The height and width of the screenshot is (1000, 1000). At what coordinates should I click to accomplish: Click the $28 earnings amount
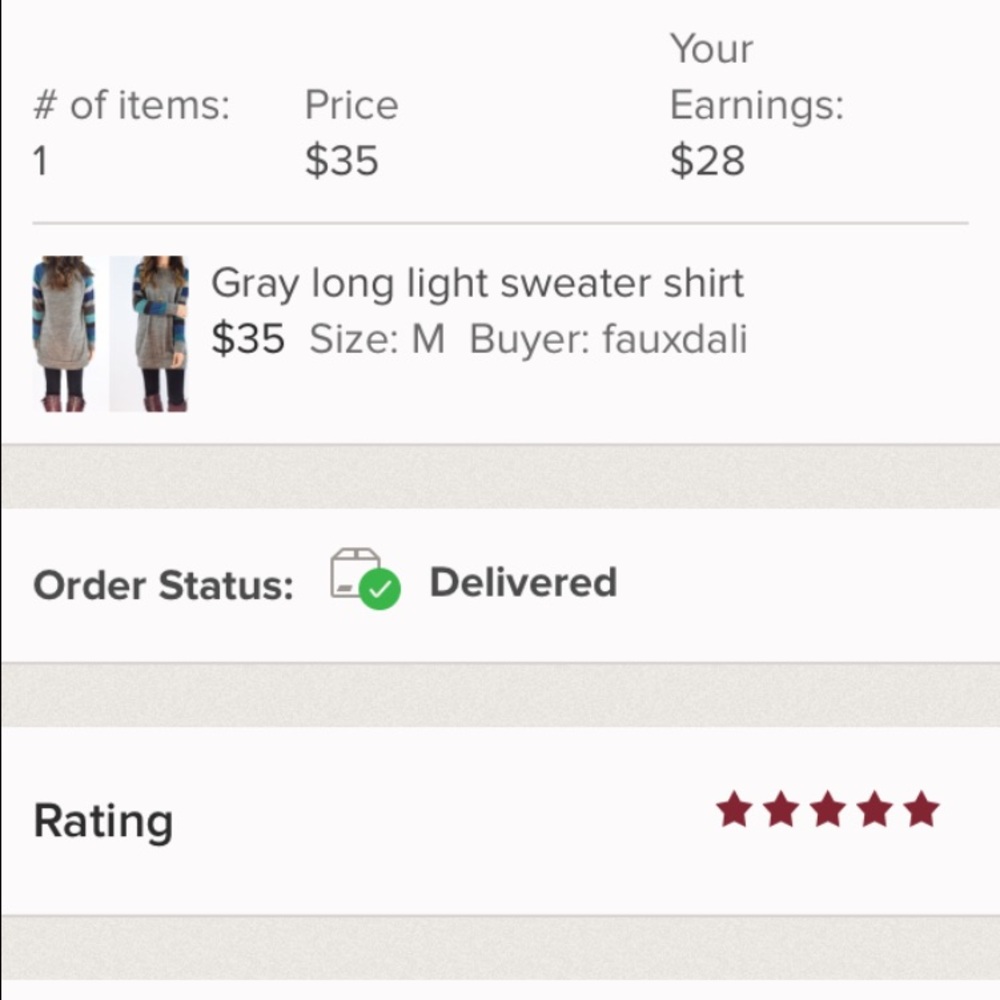707,161
